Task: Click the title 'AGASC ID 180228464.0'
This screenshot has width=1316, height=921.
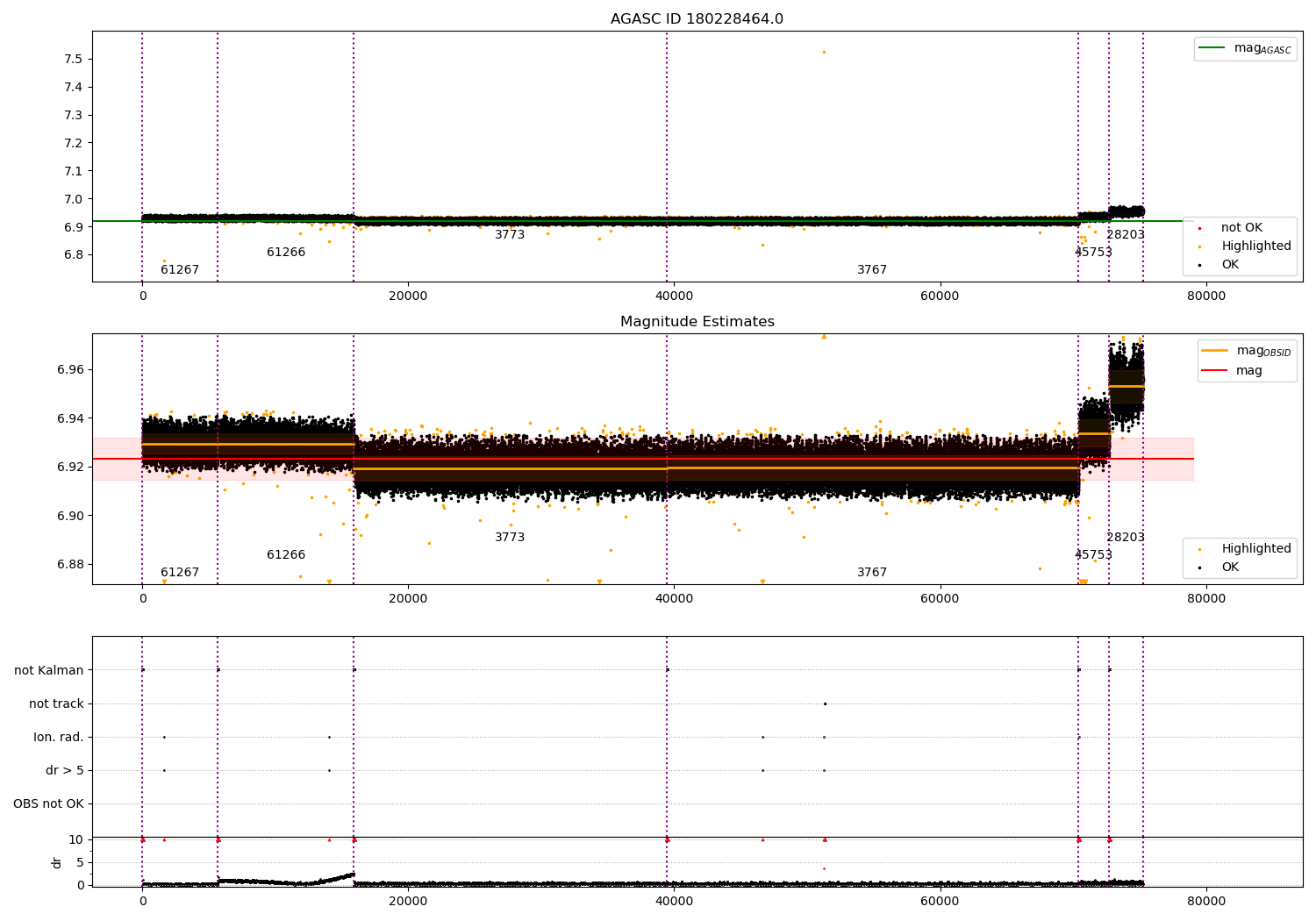Action: point(697,19)
